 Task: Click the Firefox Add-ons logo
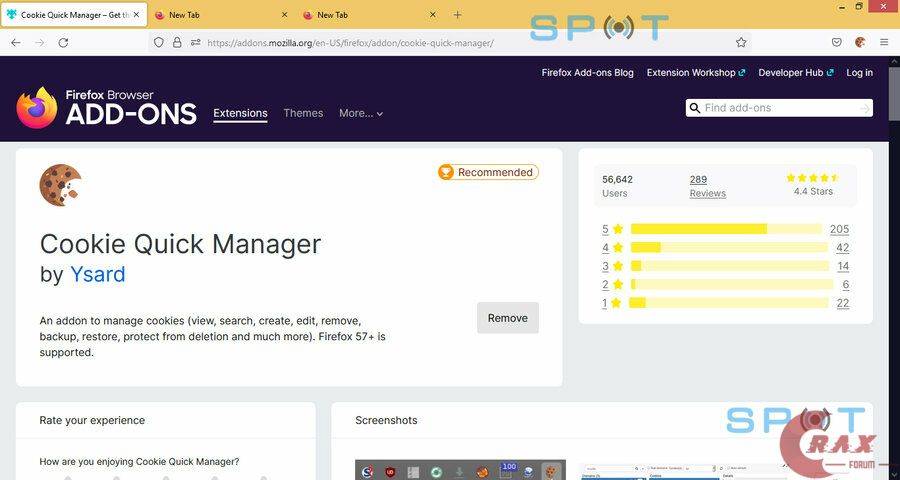tap(107, 108)
